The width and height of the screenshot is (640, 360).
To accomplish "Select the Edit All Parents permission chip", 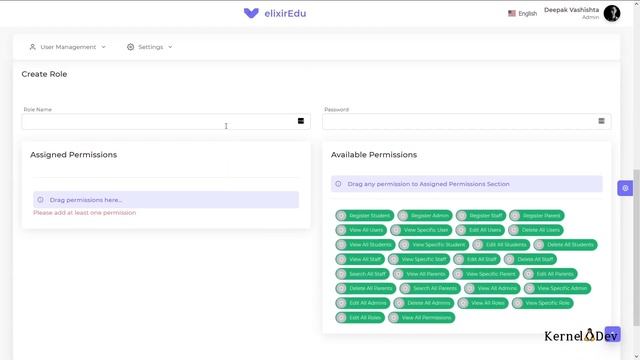I will [550, 274].
